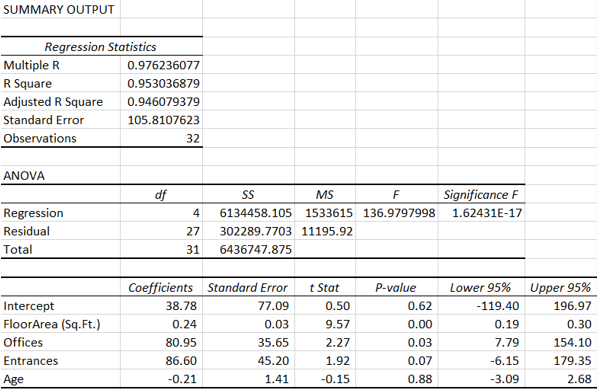The image size is (597, 389).
Task: Select the Offices row label
Action: coord(23,342)
